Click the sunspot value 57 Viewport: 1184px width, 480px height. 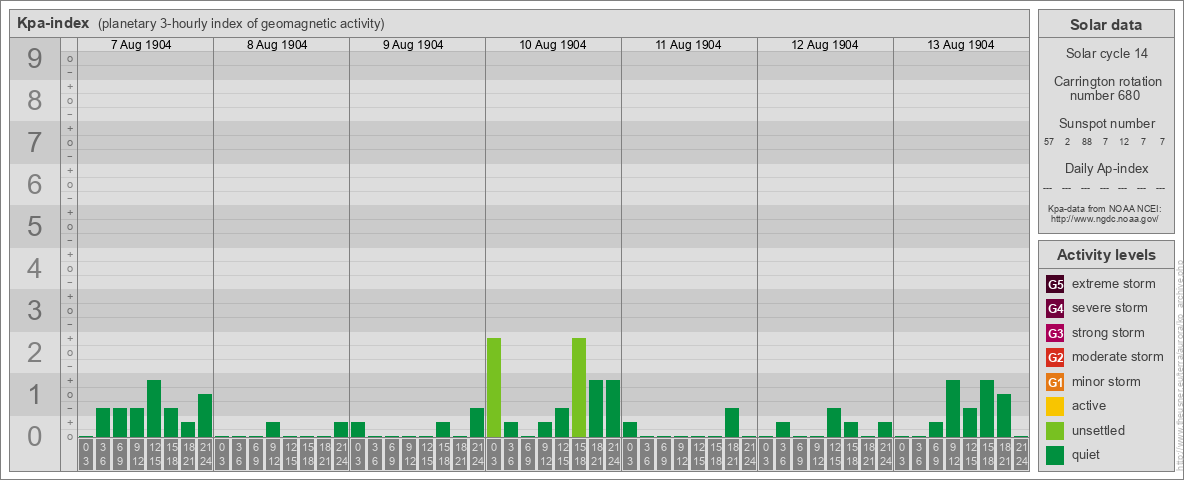[x=1049, y=142]
